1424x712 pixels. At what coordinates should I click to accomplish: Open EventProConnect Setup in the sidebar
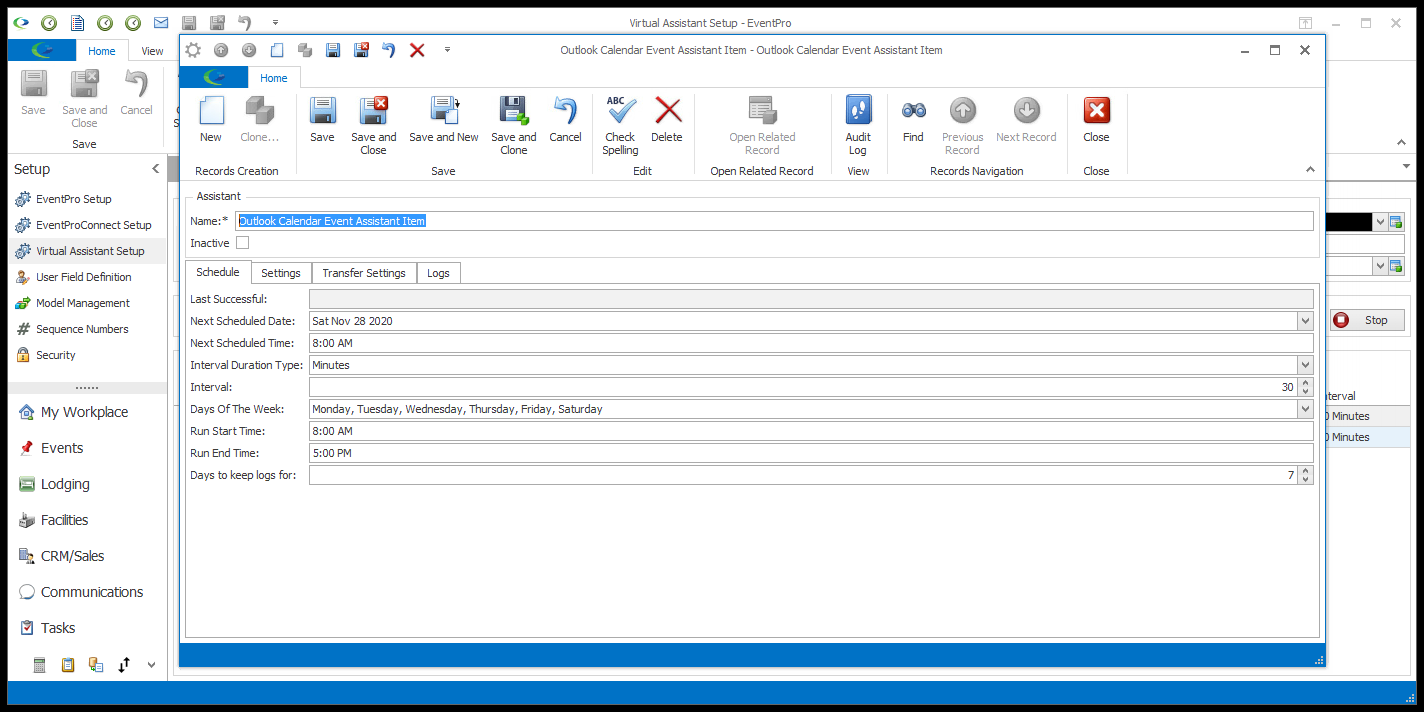94,225
